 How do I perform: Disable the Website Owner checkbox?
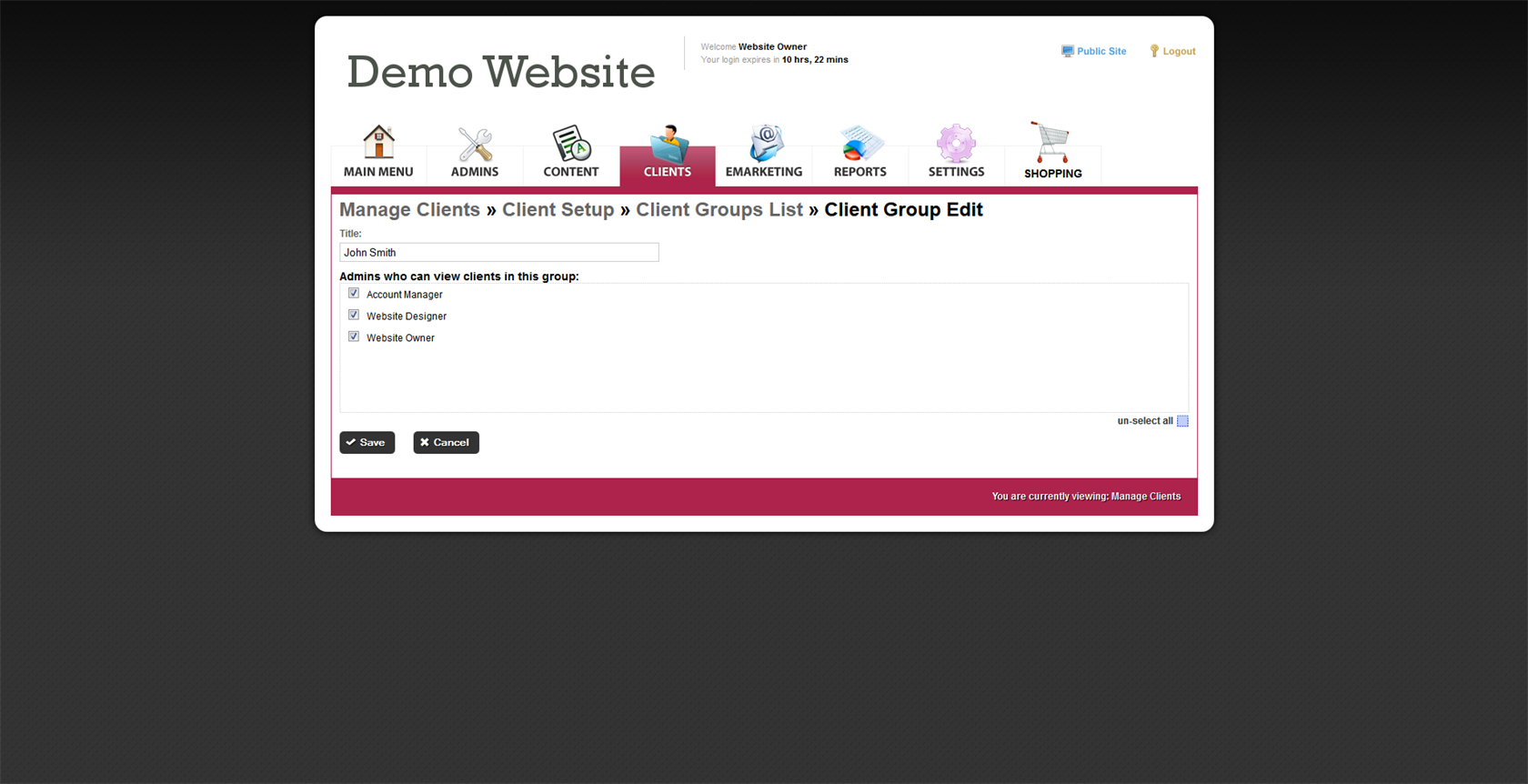[354, 337]
